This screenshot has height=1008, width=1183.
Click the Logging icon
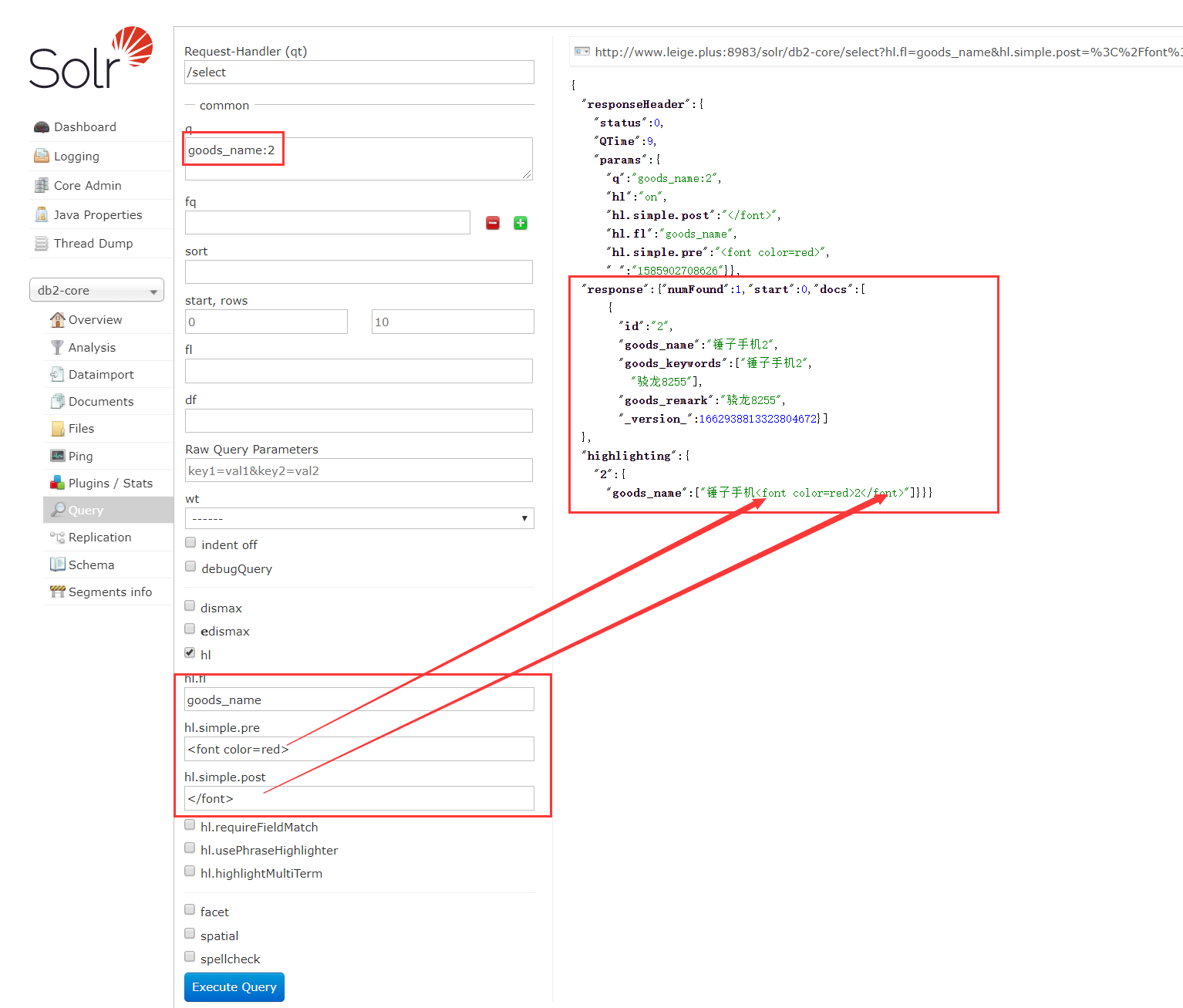pos(42,157)
